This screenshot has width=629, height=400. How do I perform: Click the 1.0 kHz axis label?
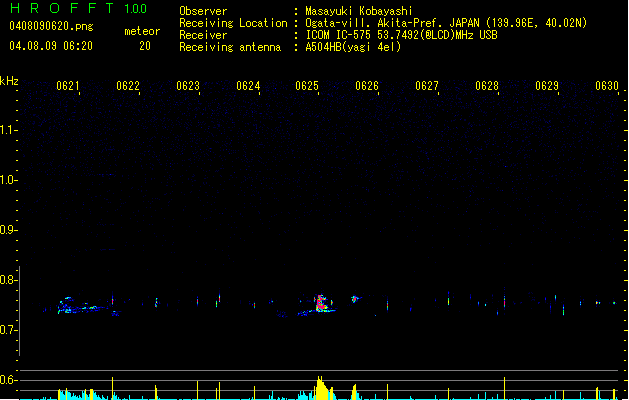click(x=8, y=180)
